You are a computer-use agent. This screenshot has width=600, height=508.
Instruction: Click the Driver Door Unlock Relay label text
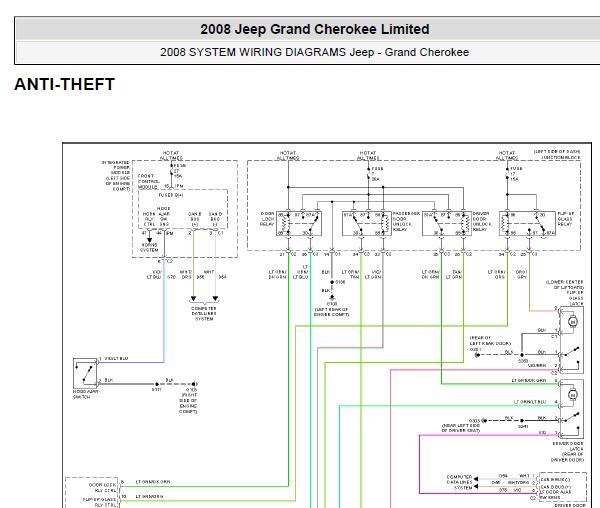click(482, 221)
